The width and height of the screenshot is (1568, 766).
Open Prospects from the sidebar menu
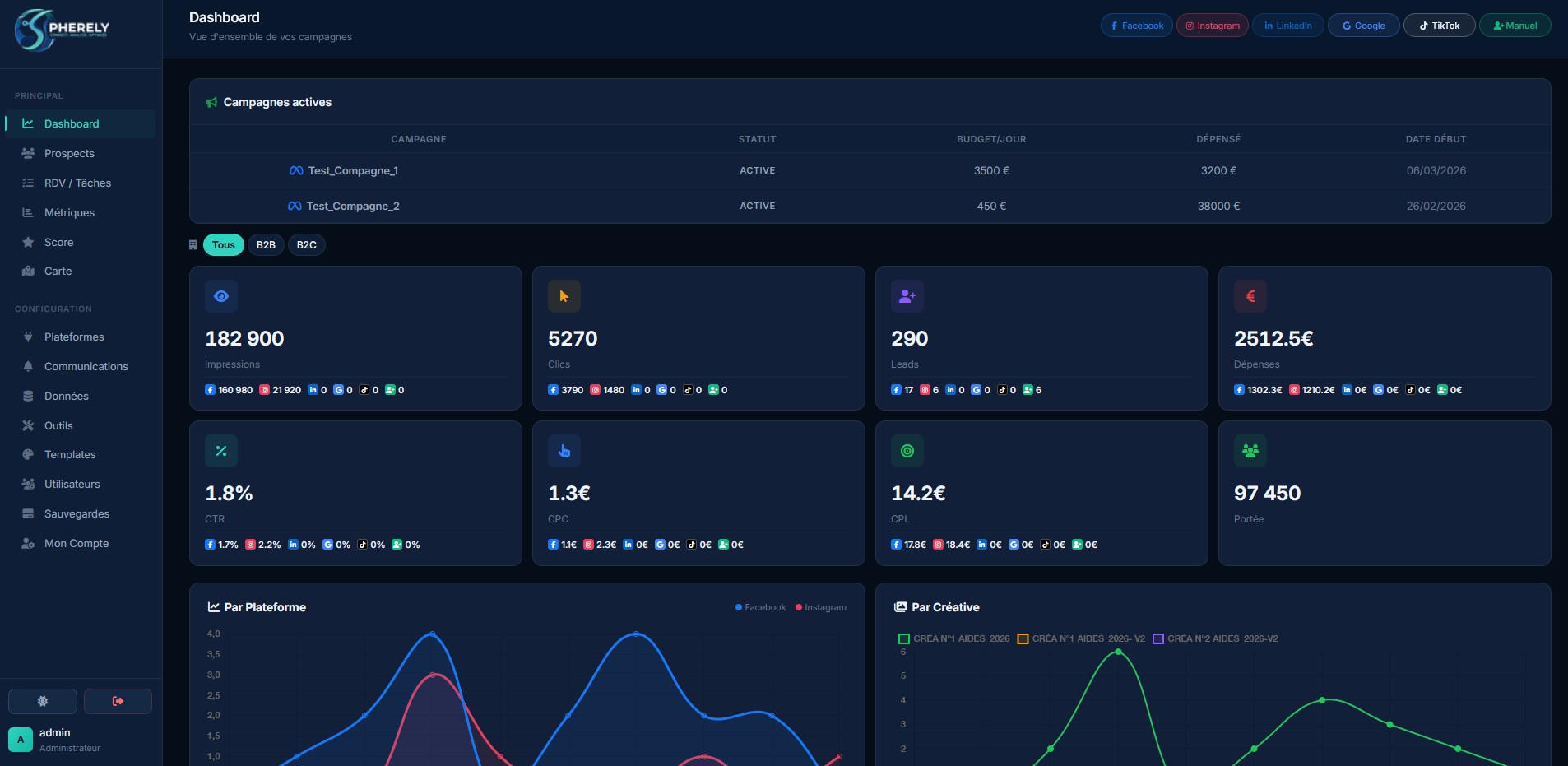click(69, 153)
